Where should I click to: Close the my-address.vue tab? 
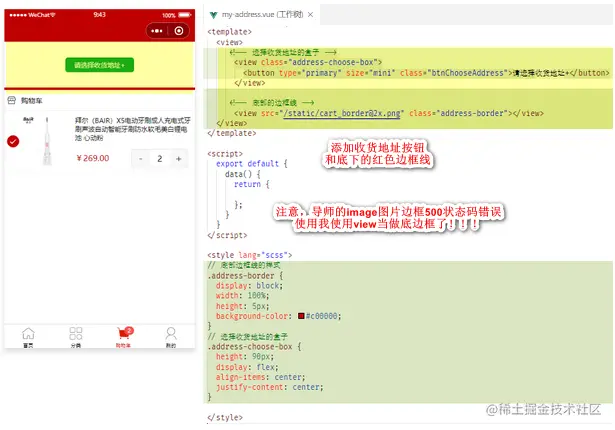(310, 15)
